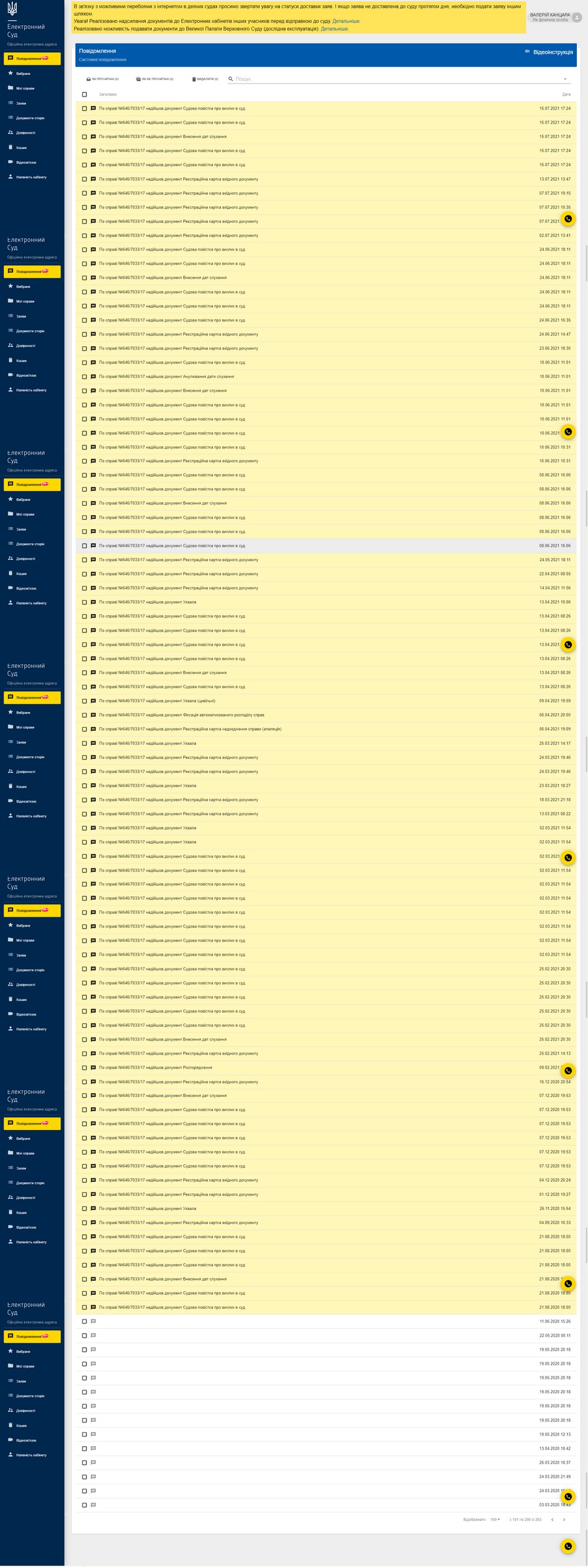The width and height of the screenshot is (588, 1568).
Task: Click message icon of the 23.06.2021 18:30 row
Action: [93, 348]
